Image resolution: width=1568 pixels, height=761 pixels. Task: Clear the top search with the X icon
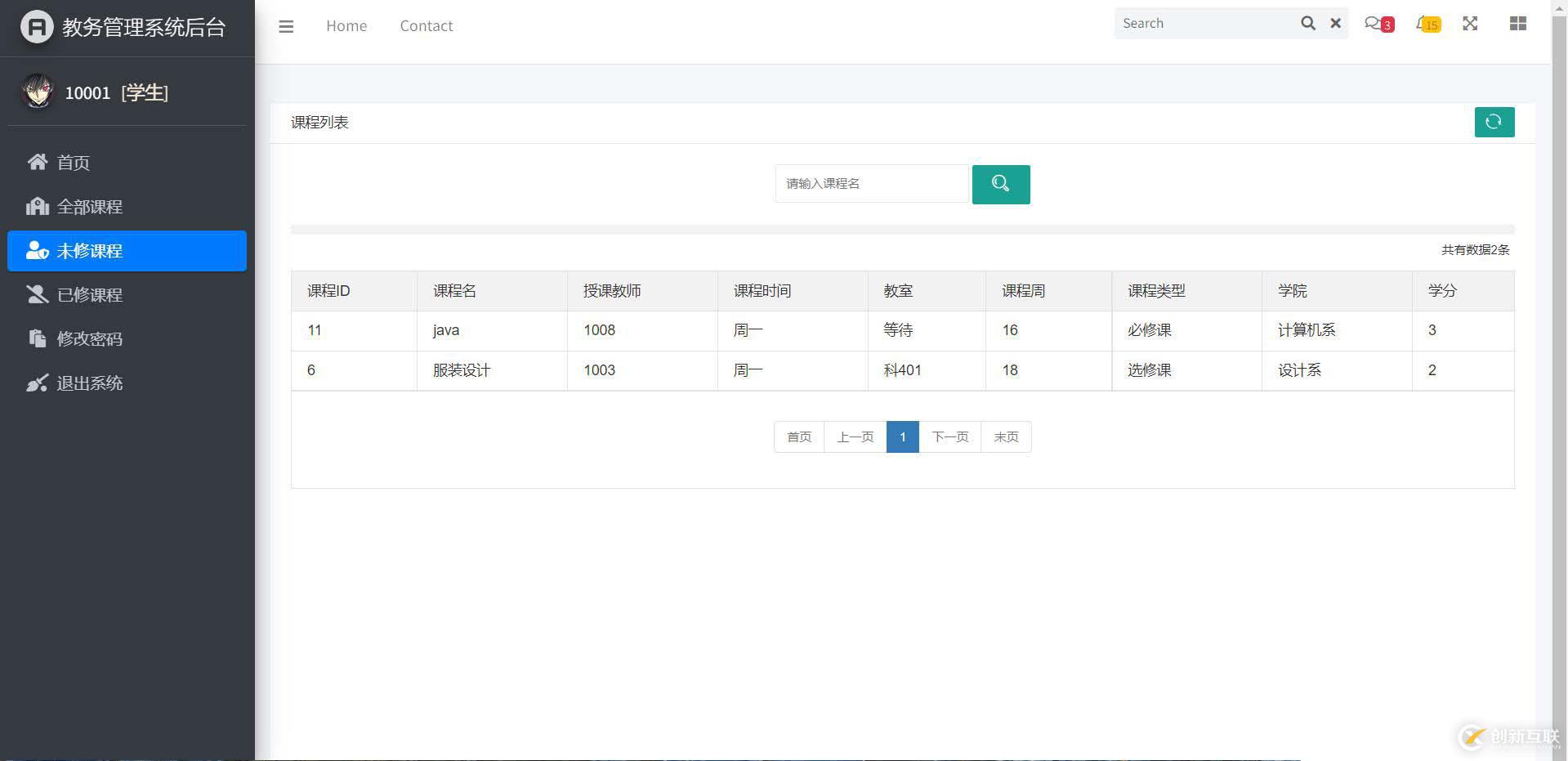[x=1335, y=24]
